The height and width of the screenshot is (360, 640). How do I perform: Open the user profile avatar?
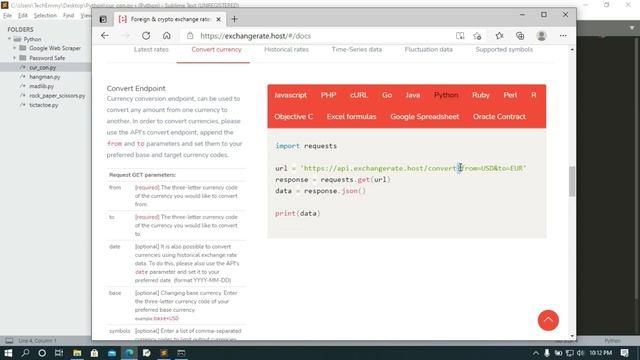pyautogui.click(x=542, y=36)
